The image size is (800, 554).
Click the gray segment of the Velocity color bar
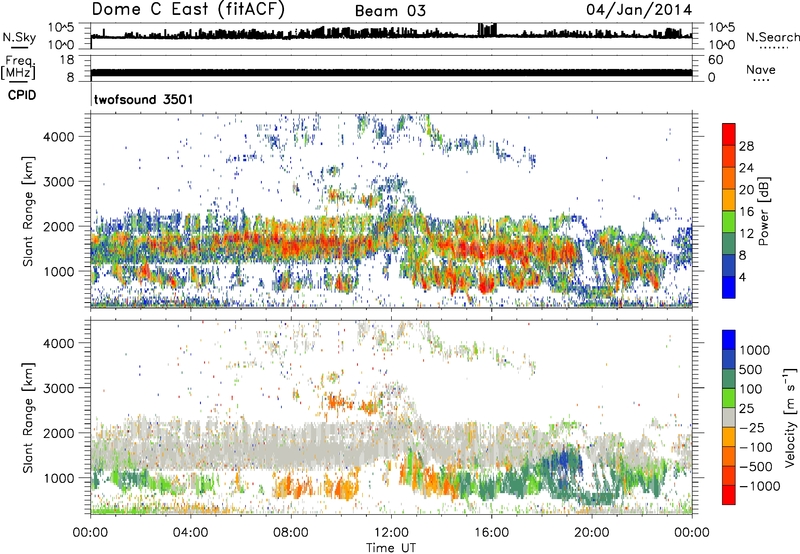click(x=729, y=417)
